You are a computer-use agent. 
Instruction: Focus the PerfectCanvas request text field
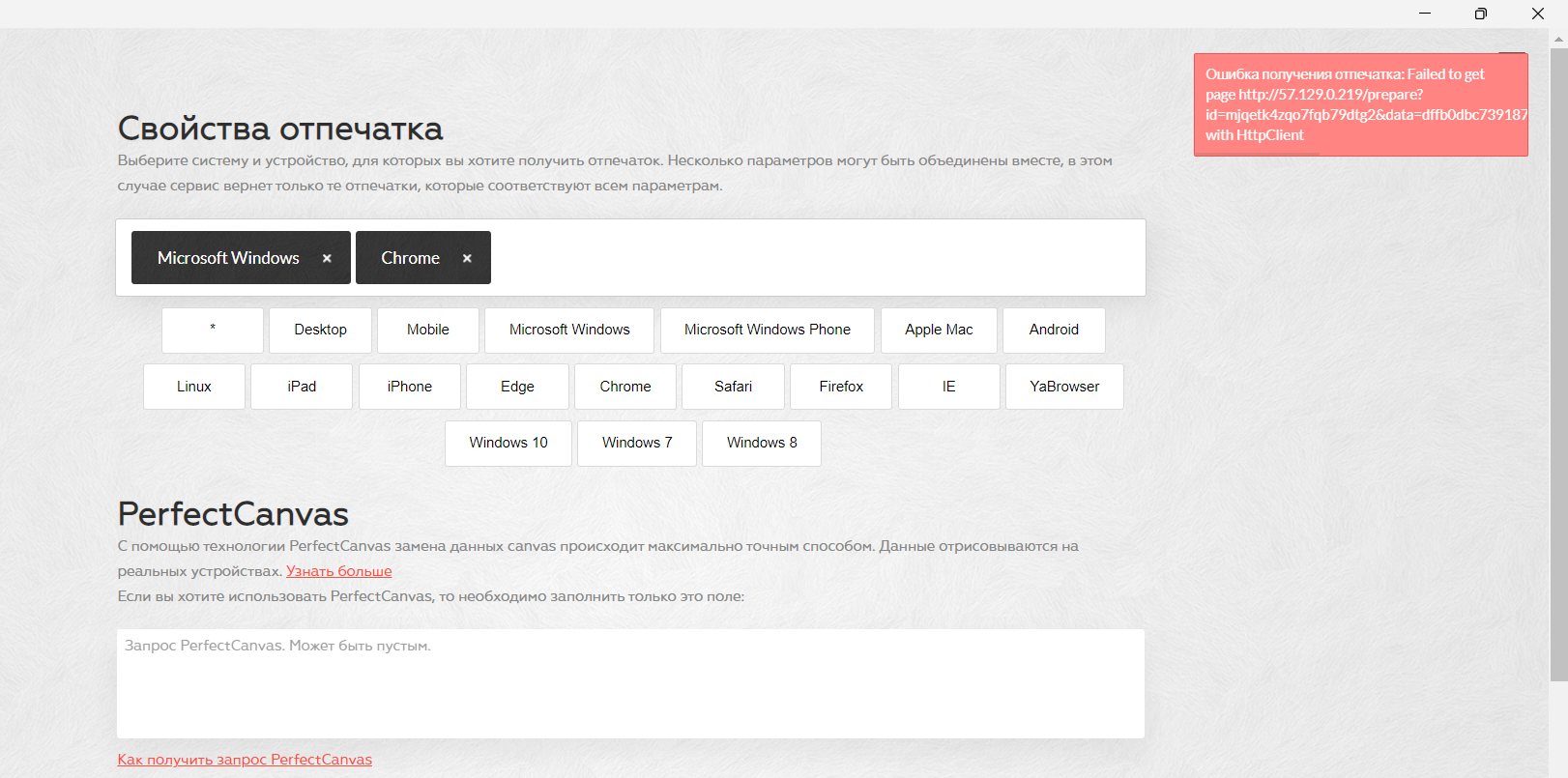(630, 683)
